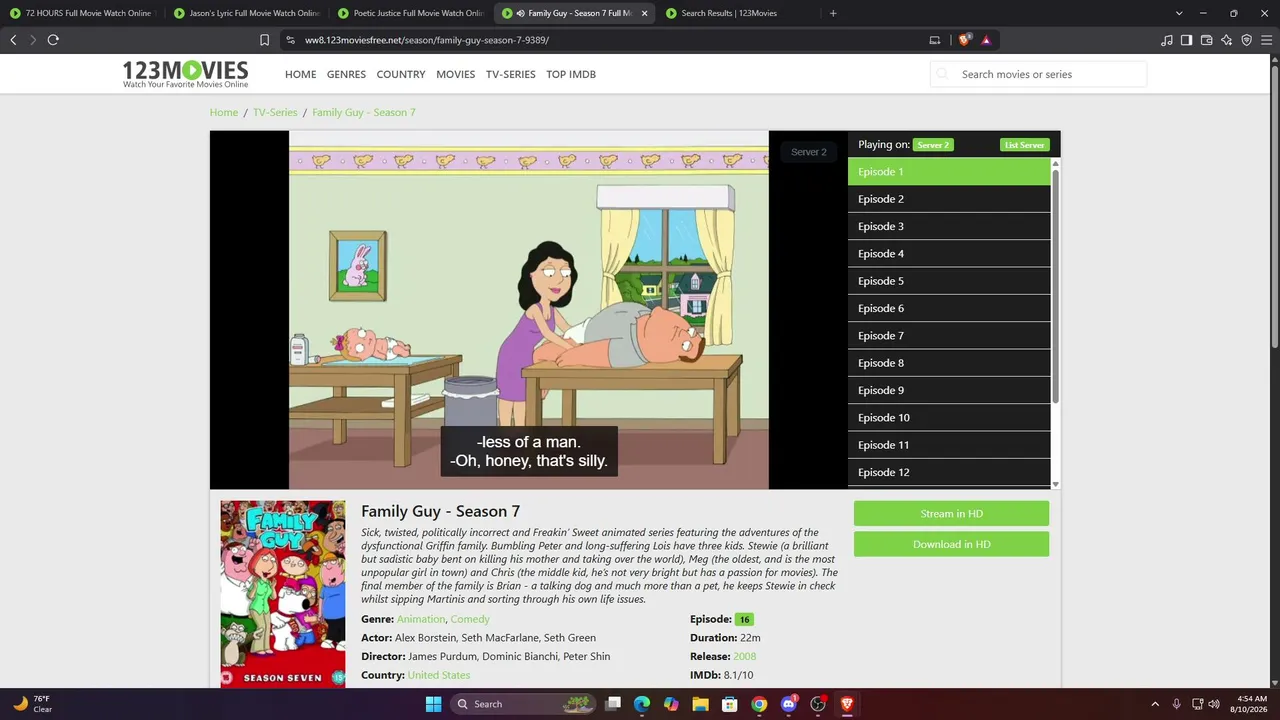Open the MOVIES menu item
This screenshot has width=1280, height=720.
[455, 74]
